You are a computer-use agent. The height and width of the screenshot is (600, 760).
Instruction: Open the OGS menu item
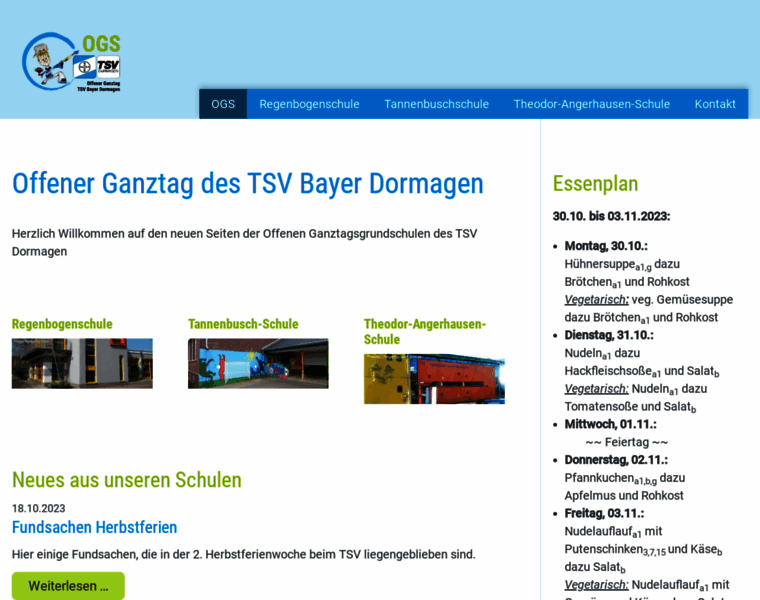click(x=223, y=104)
